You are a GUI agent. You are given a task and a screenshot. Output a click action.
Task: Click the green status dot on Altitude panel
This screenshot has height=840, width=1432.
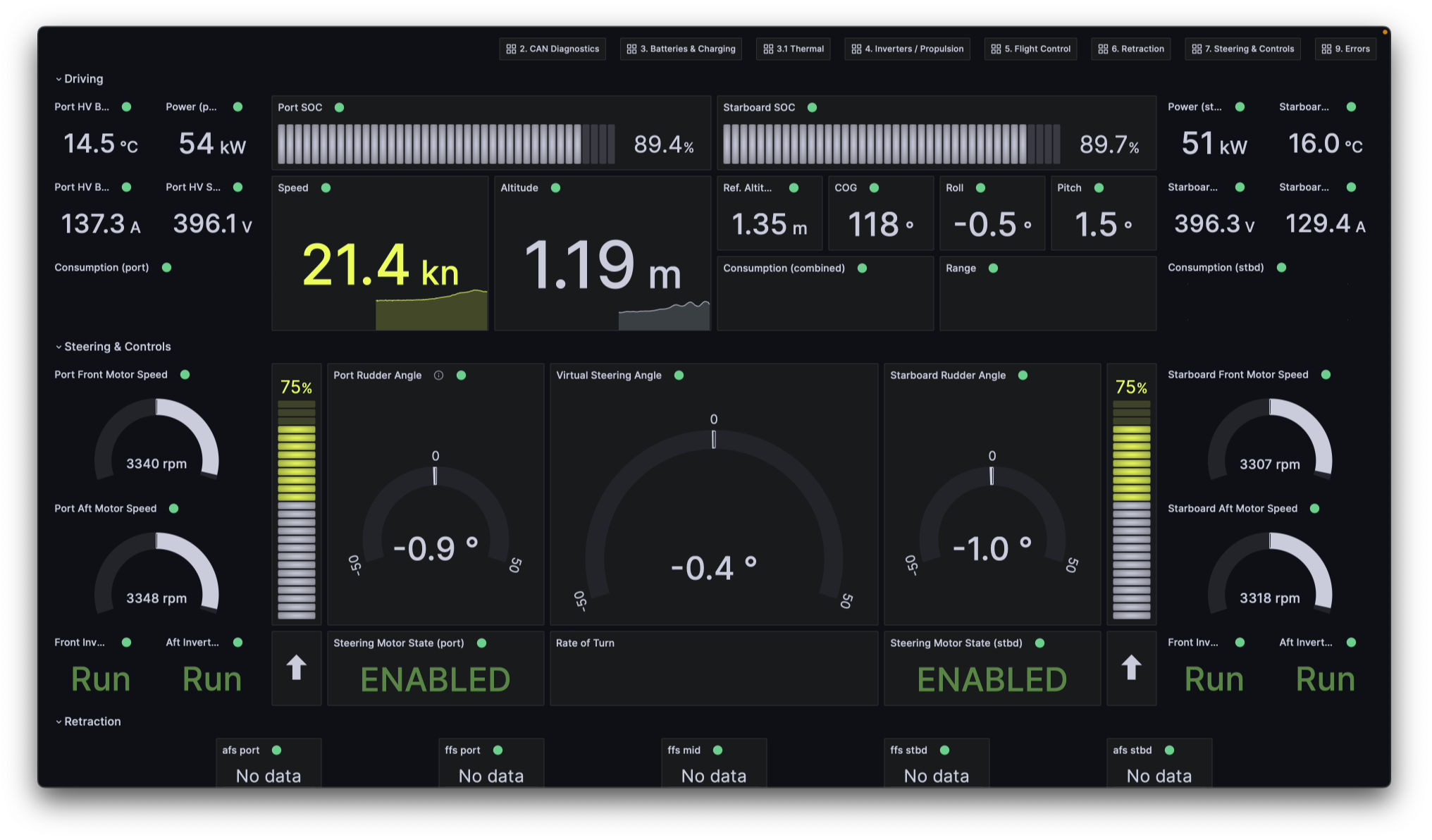point(555,188)
